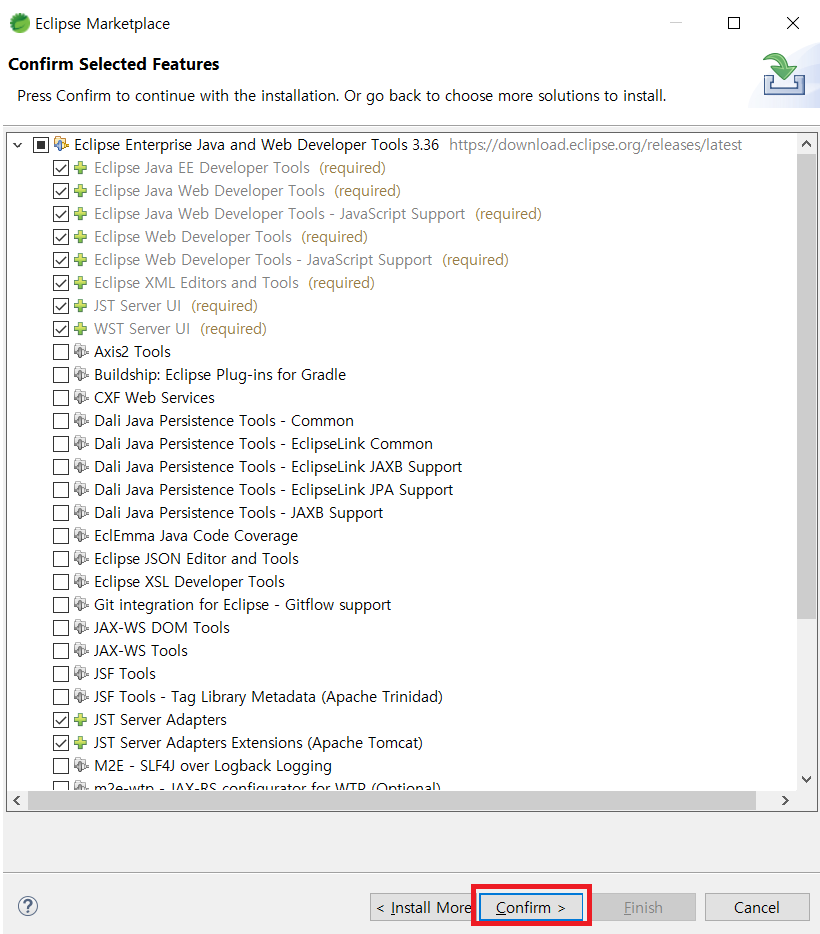Click plus icon beside JST Server UI
The width and height of the screenshot is (820, 934).
point(80,306)
